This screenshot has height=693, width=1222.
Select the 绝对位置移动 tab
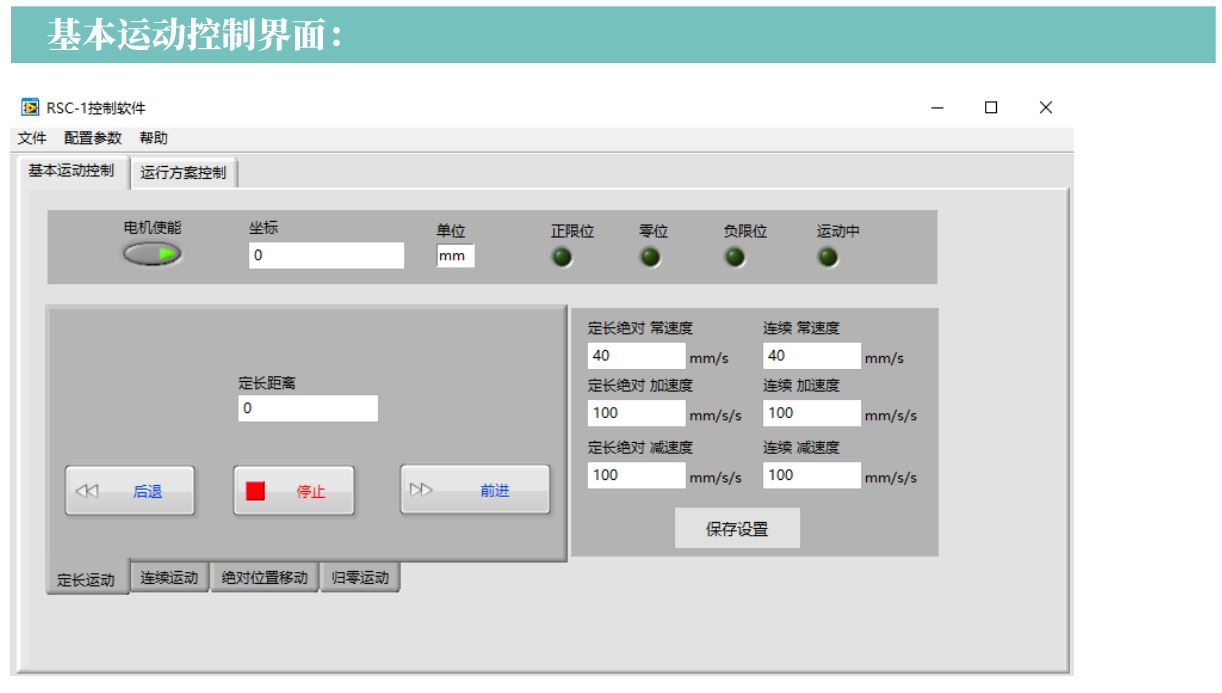coord(264,577)
